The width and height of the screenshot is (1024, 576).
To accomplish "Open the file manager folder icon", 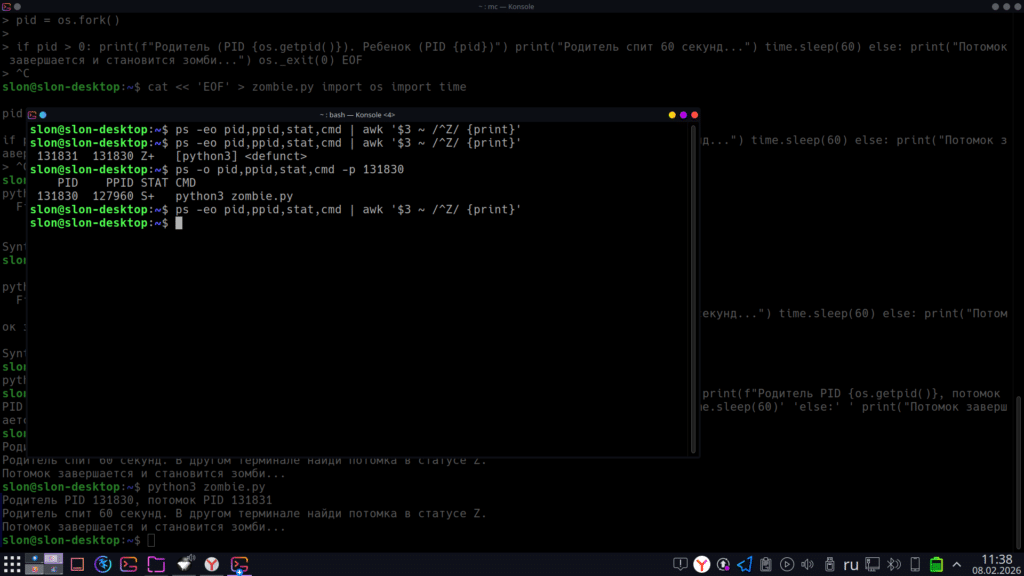I will (156, 563).
